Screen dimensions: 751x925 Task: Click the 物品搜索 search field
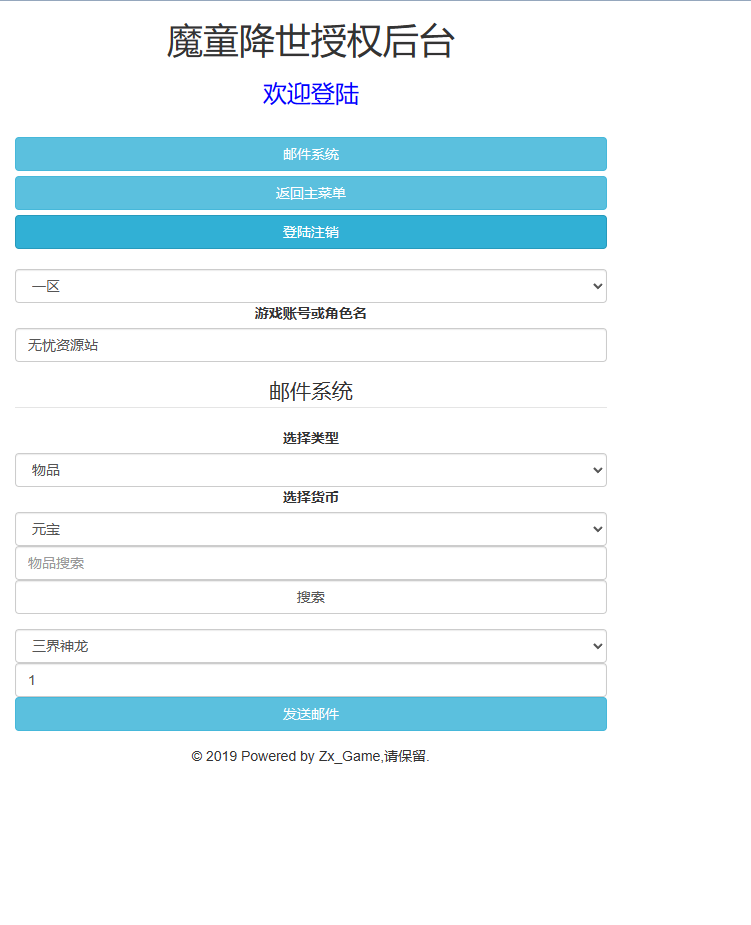click(x=311, y=563)
